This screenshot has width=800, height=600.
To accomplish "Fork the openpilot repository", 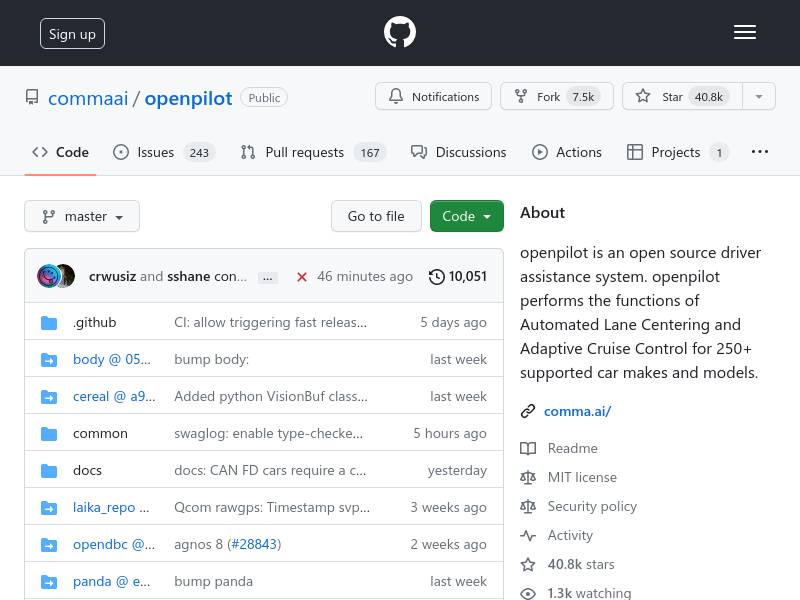I will coord(557,96).
